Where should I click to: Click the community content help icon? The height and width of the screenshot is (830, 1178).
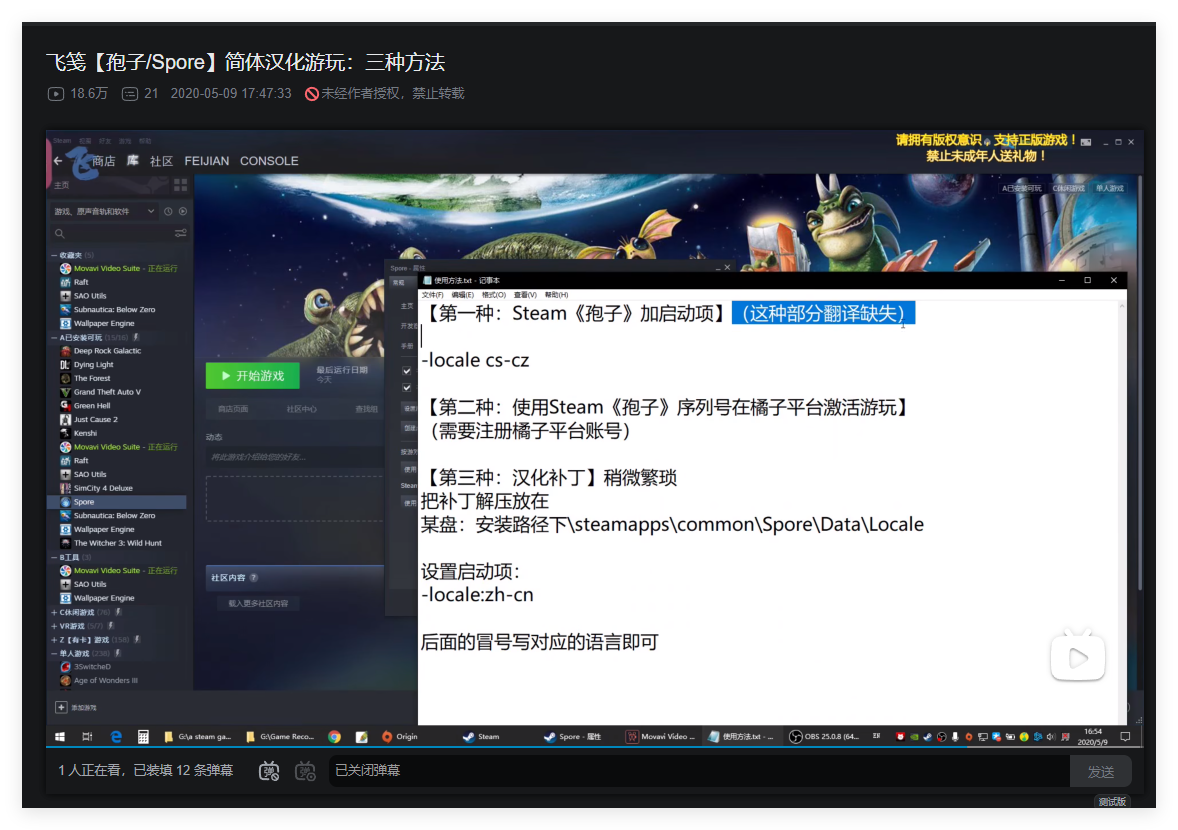[253, 578]
